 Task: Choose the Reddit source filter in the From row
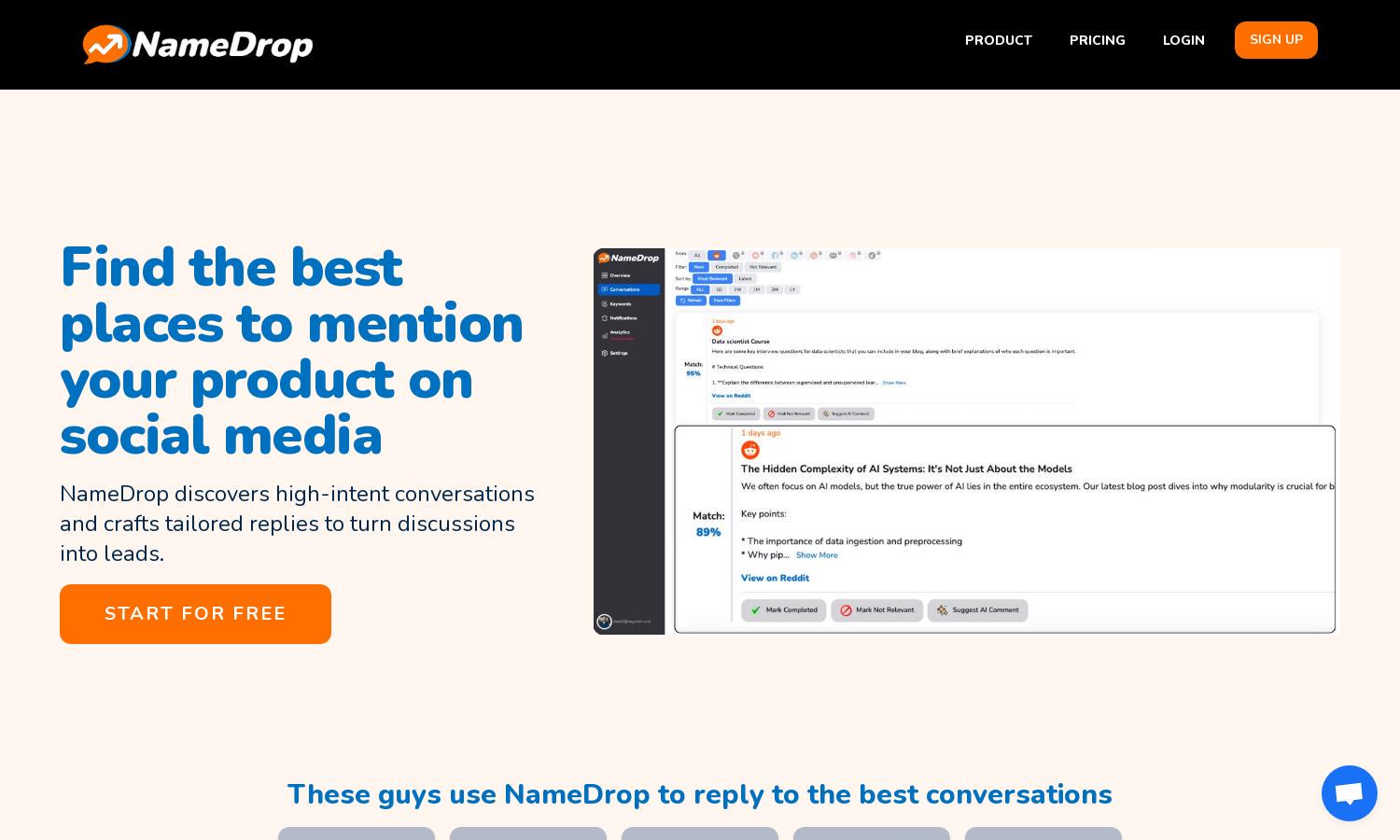717,256
